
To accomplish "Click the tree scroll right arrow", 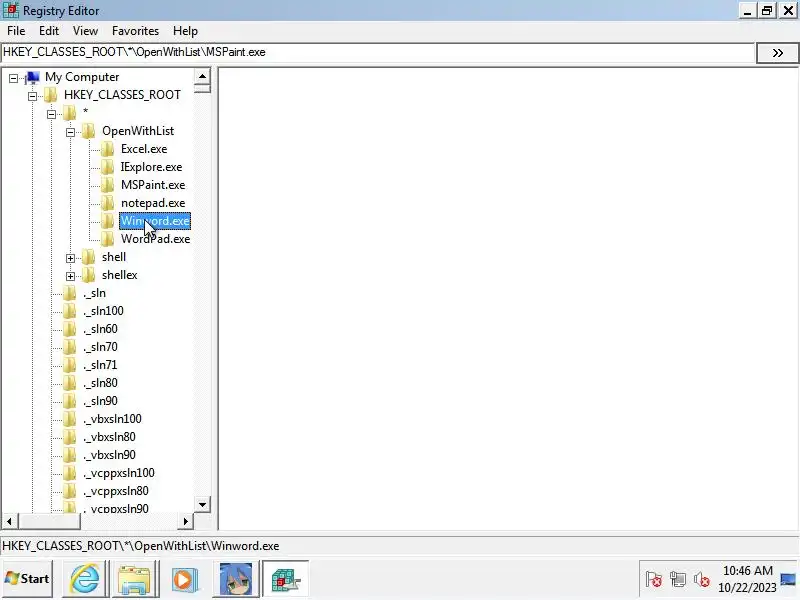I will point(186,521).
